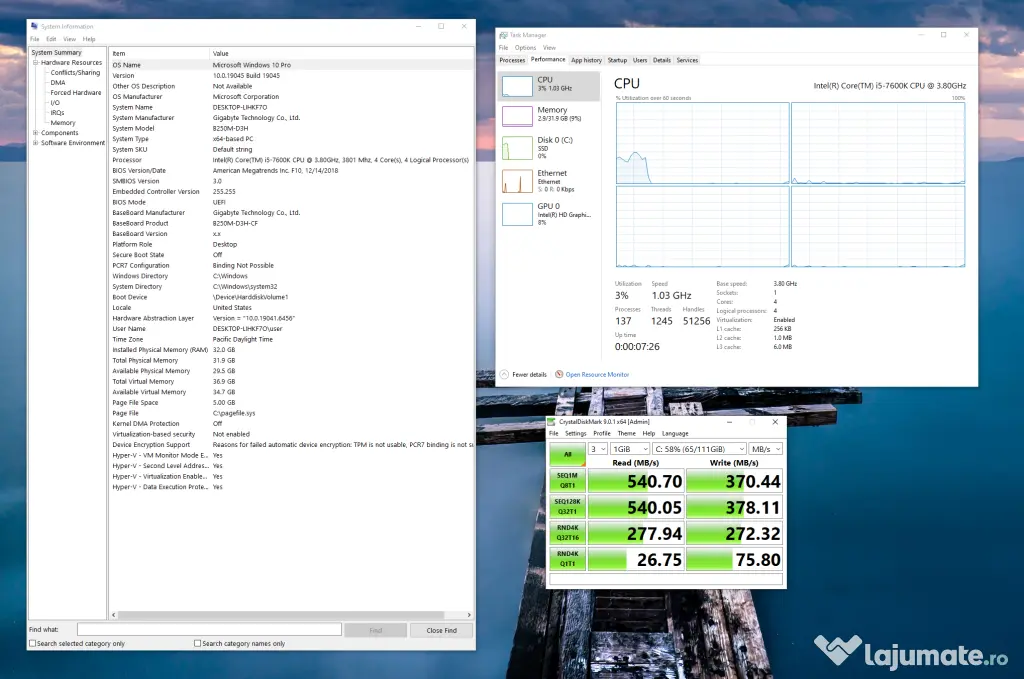
Task: Click the CrystalDiskMark title bar icon
Action: click(x=552, y=422)
